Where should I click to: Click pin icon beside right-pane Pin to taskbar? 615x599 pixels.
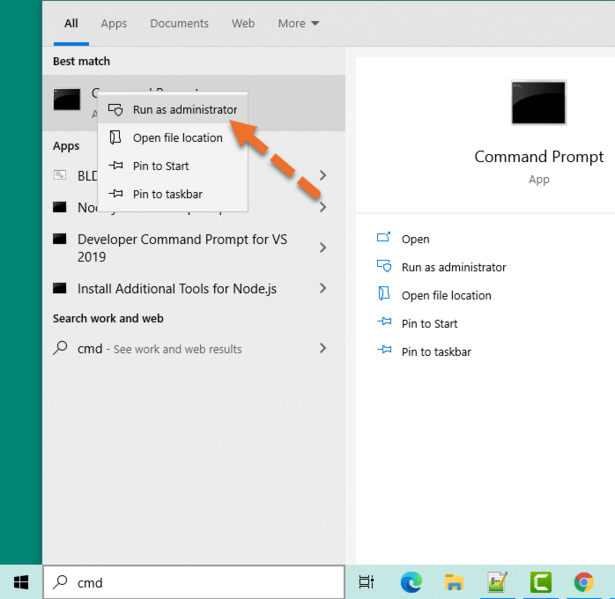point(384,350)
